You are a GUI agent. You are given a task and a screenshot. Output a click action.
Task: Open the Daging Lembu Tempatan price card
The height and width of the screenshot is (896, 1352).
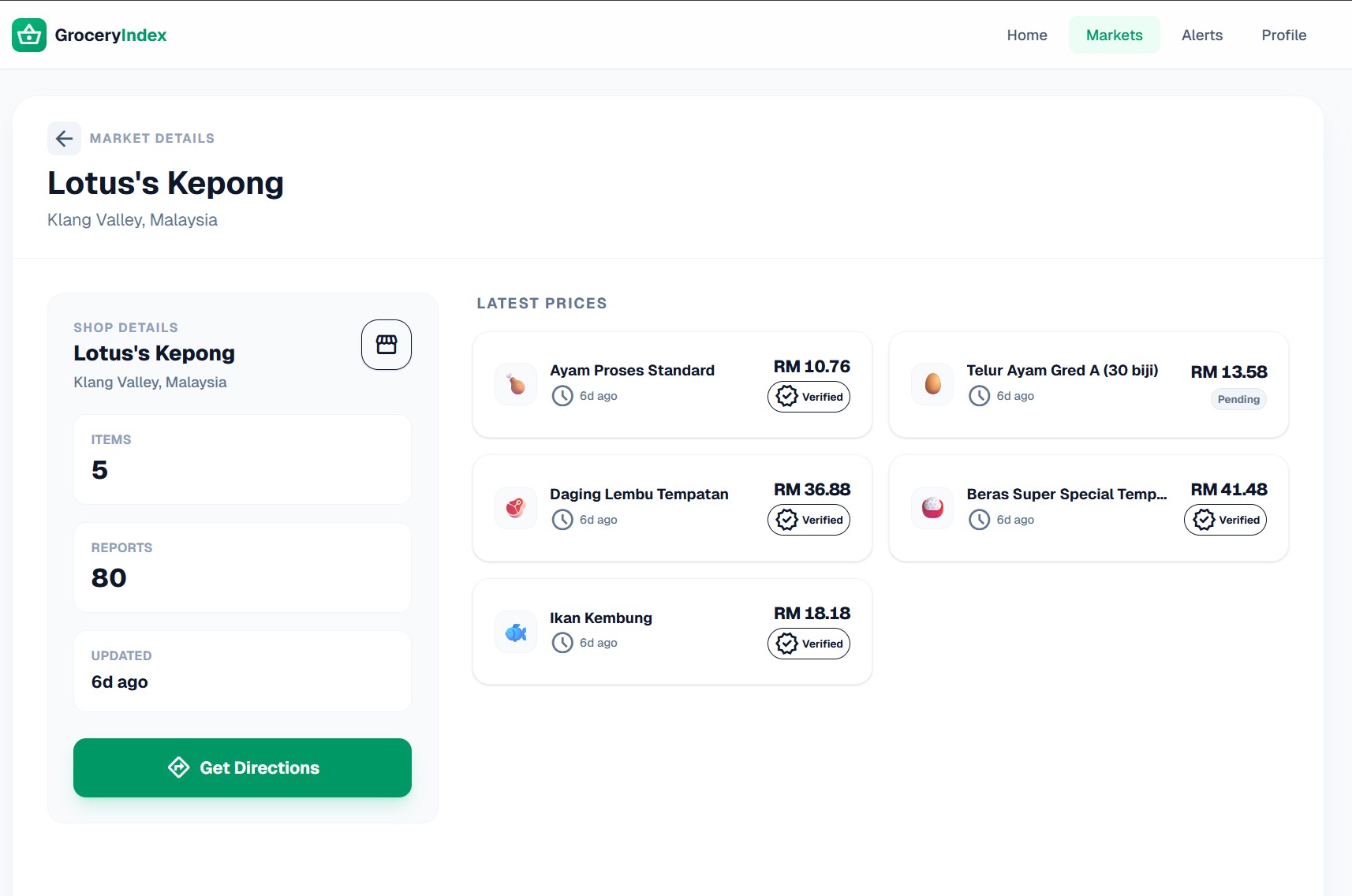click(x=672, y=508)
